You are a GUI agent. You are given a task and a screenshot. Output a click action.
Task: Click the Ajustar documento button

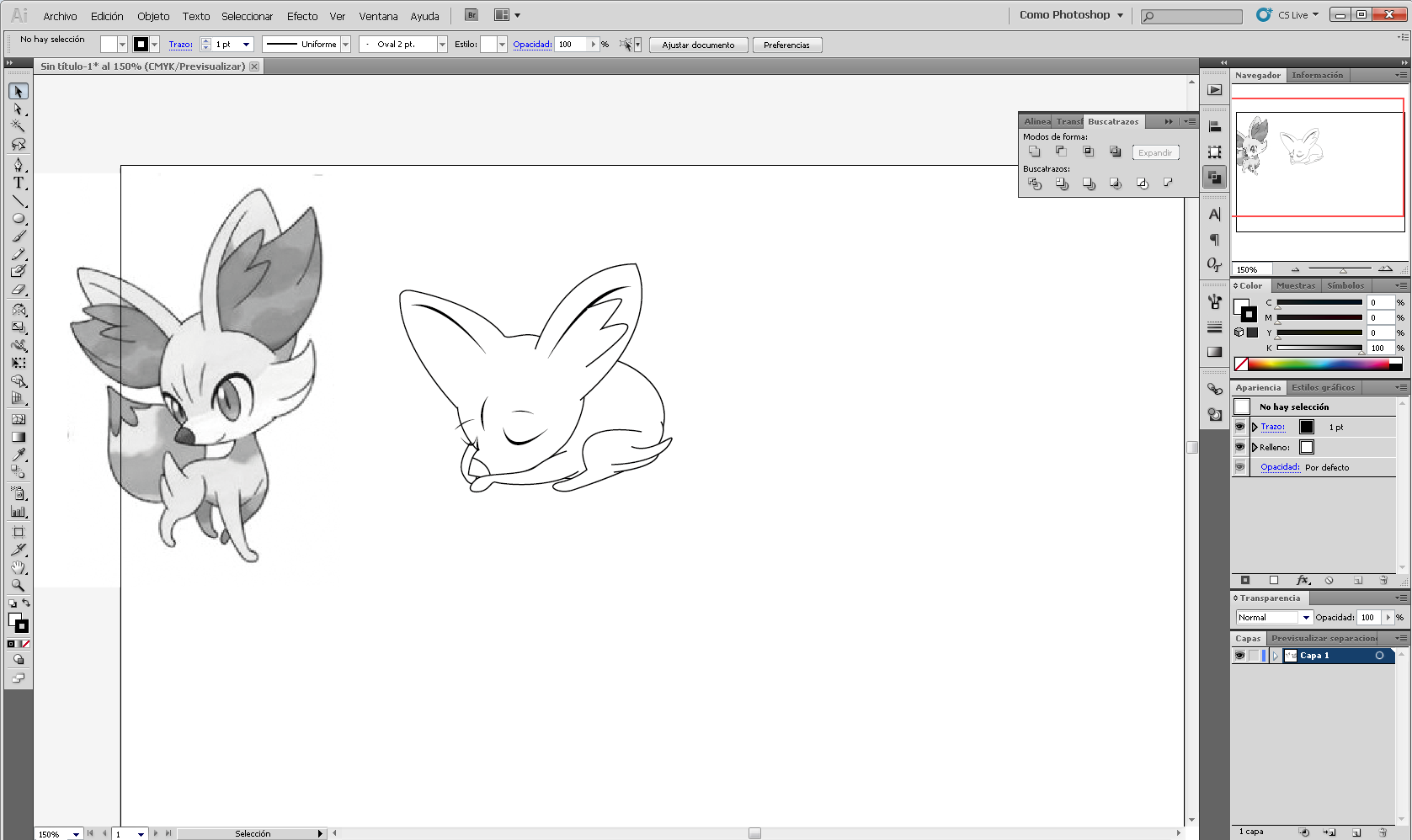tap(698, 45)
